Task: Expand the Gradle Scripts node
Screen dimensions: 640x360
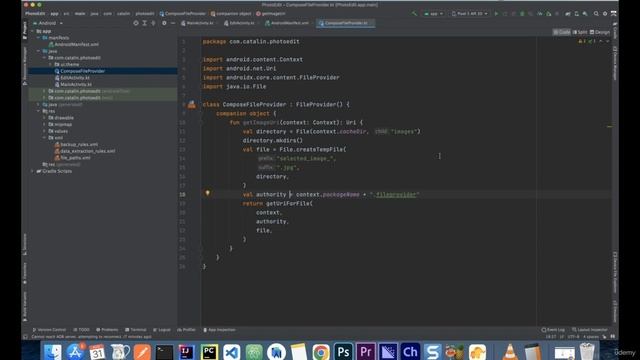Action: [x=32, y=171]
